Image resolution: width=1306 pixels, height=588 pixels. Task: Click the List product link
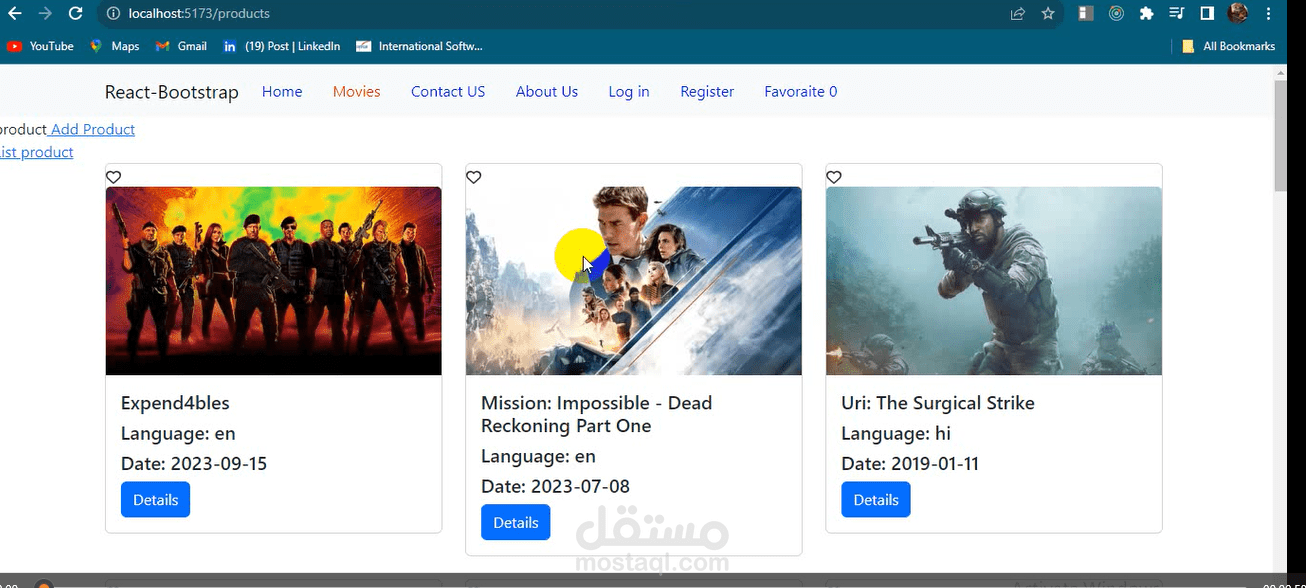tap(36, 152)
